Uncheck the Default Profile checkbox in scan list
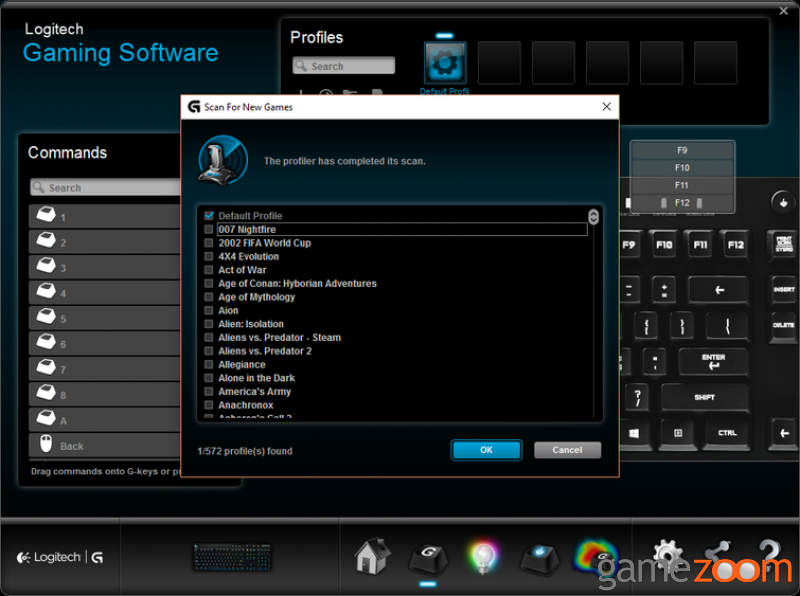800x596 pixels. coord(209,216)
